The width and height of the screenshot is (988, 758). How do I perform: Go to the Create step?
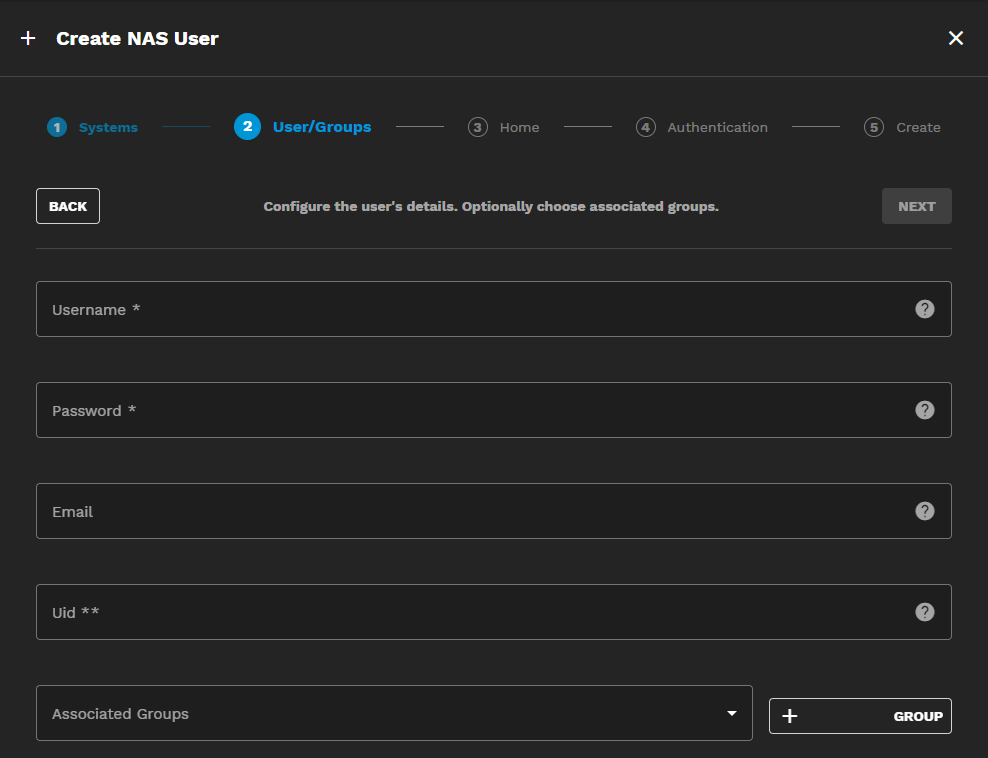tap(917, 127)
